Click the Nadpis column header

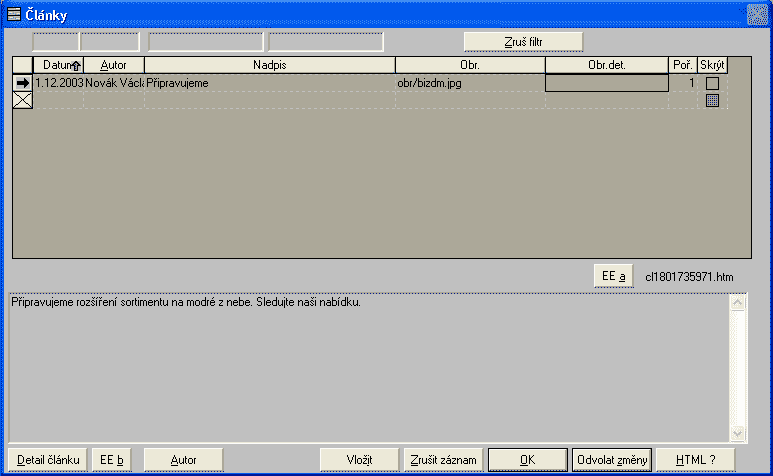(270, 65)
